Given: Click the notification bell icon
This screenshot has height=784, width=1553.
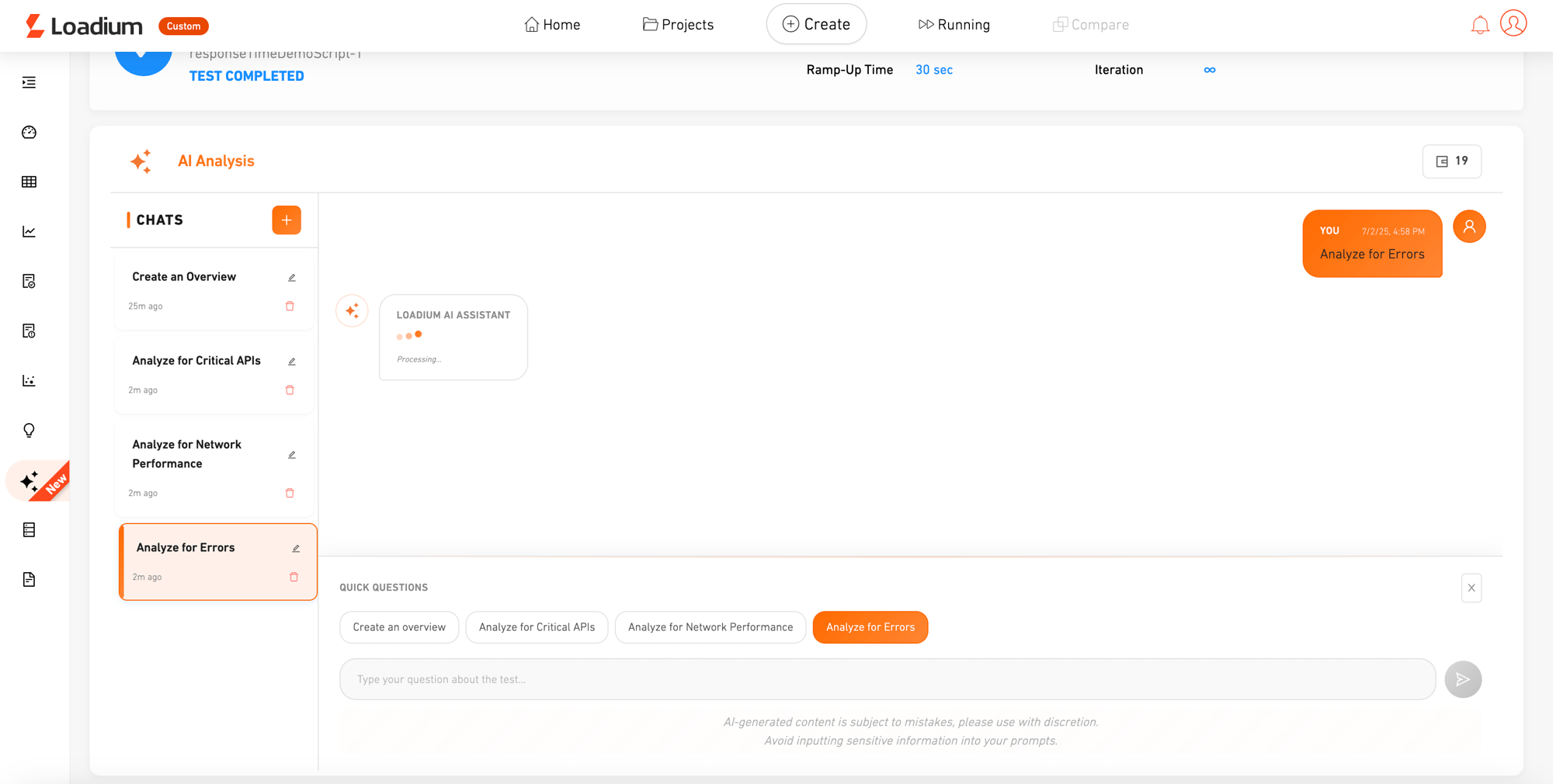Looking at the screenshot, I should pos(1480,25).
